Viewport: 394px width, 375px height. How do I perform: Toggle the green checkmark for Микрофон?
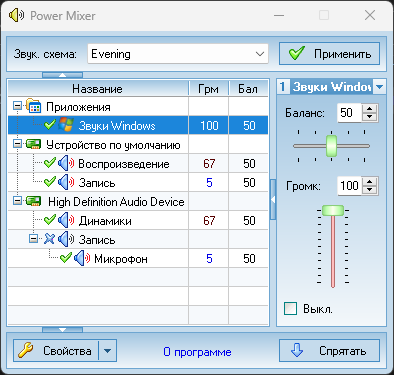point(66,258)
